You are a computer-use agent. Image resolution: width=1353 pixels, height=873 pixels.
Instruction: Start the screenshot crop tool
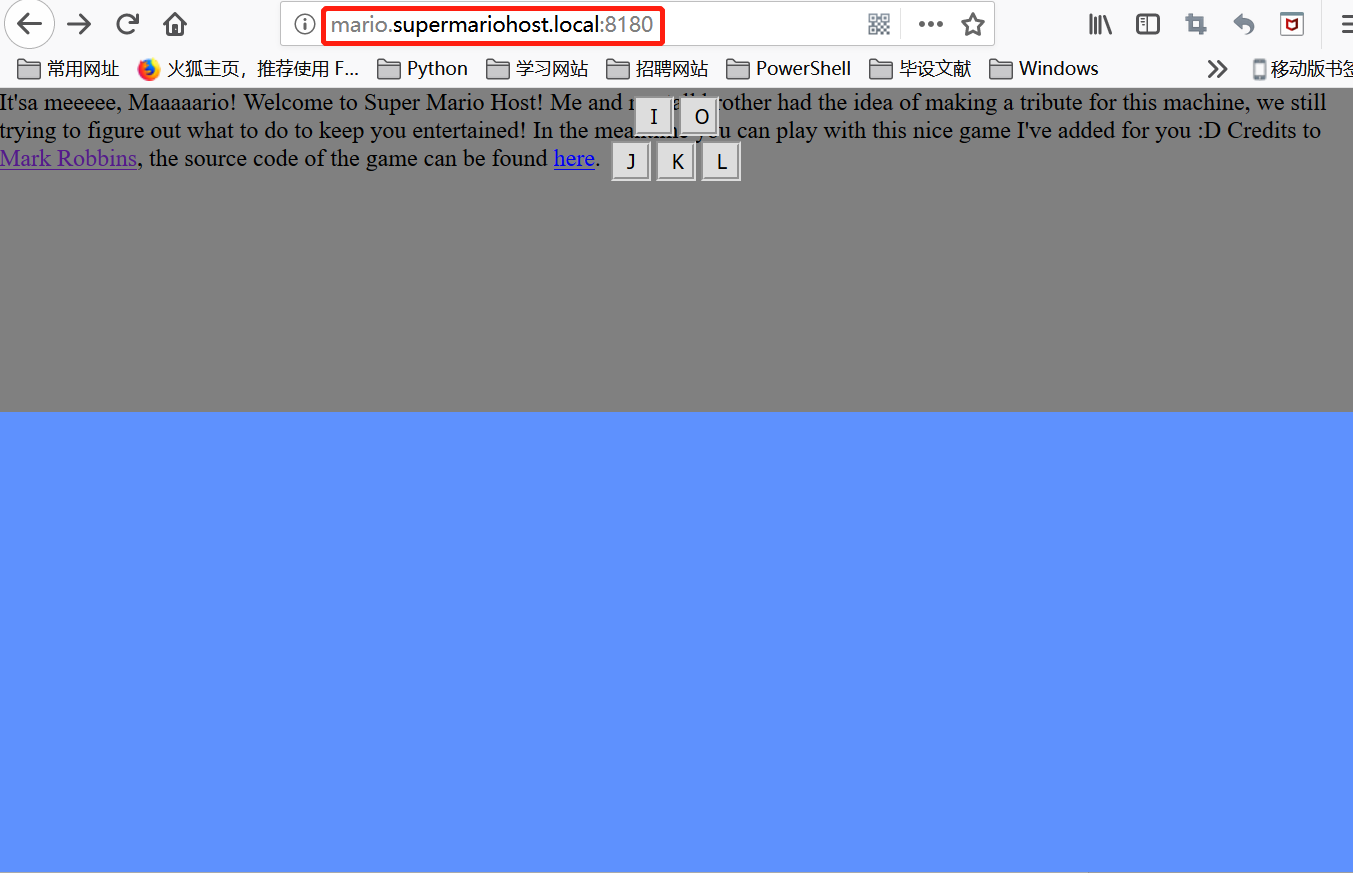tap(1195, 24)
